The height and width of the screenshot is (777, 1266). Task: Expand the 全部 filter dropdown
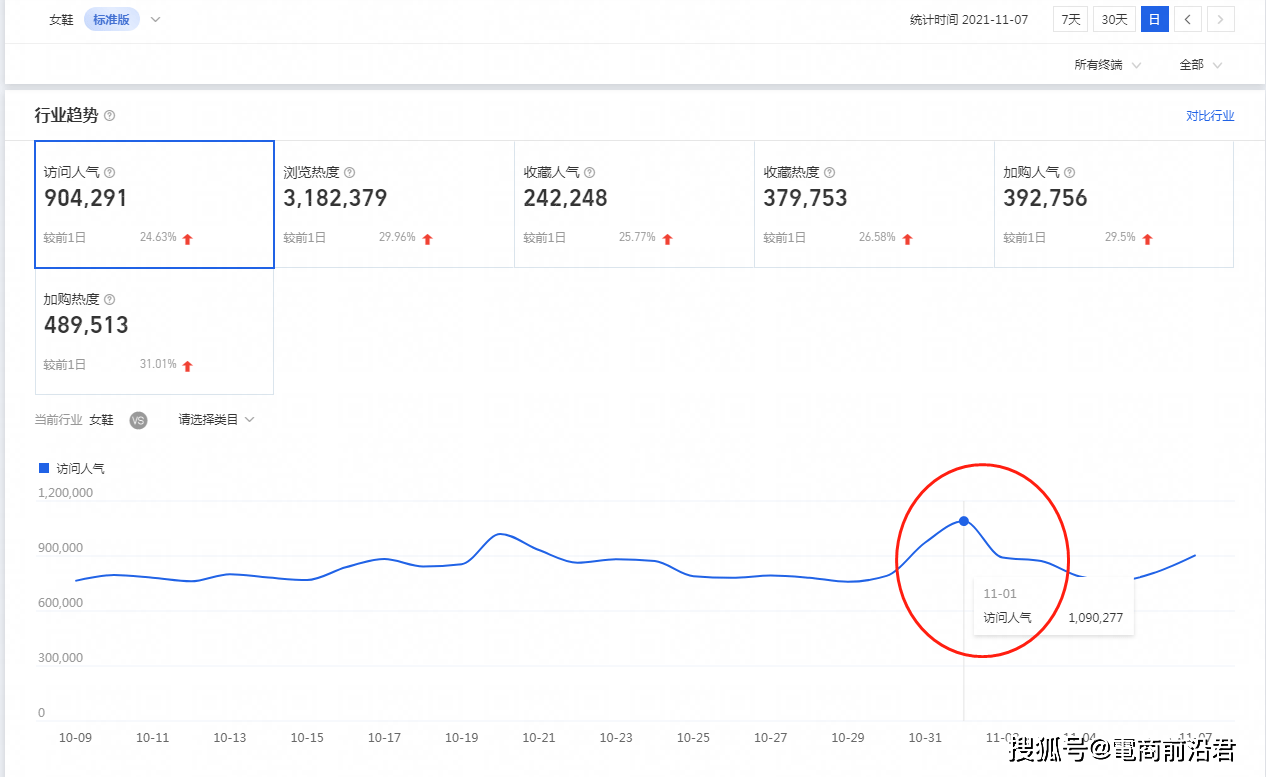point(1200,65)
